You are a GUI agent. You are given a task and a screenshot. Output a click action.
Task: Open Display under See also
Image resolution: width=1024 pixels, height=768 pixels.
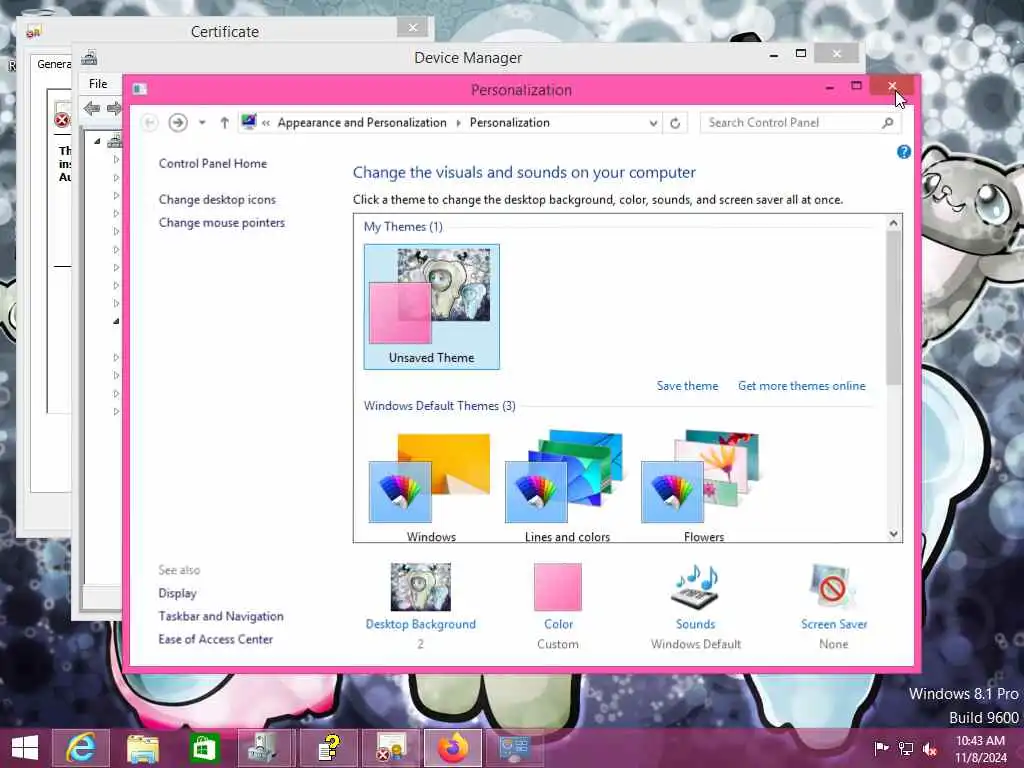(177, 593)
